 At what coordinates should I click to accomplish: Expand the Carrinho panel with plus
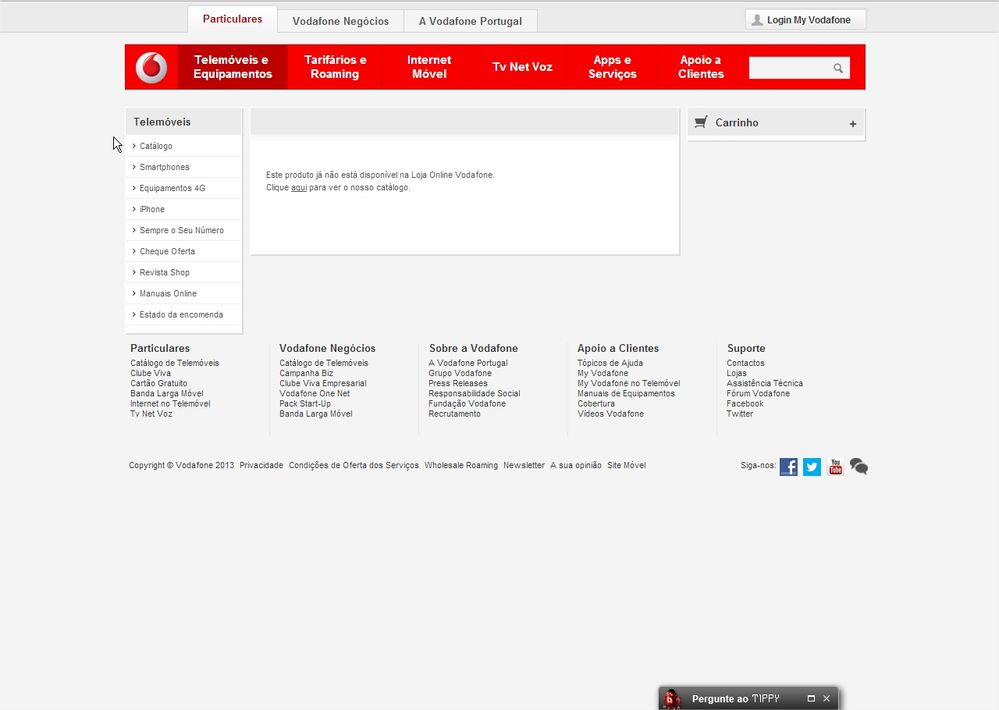pos(853,124)
